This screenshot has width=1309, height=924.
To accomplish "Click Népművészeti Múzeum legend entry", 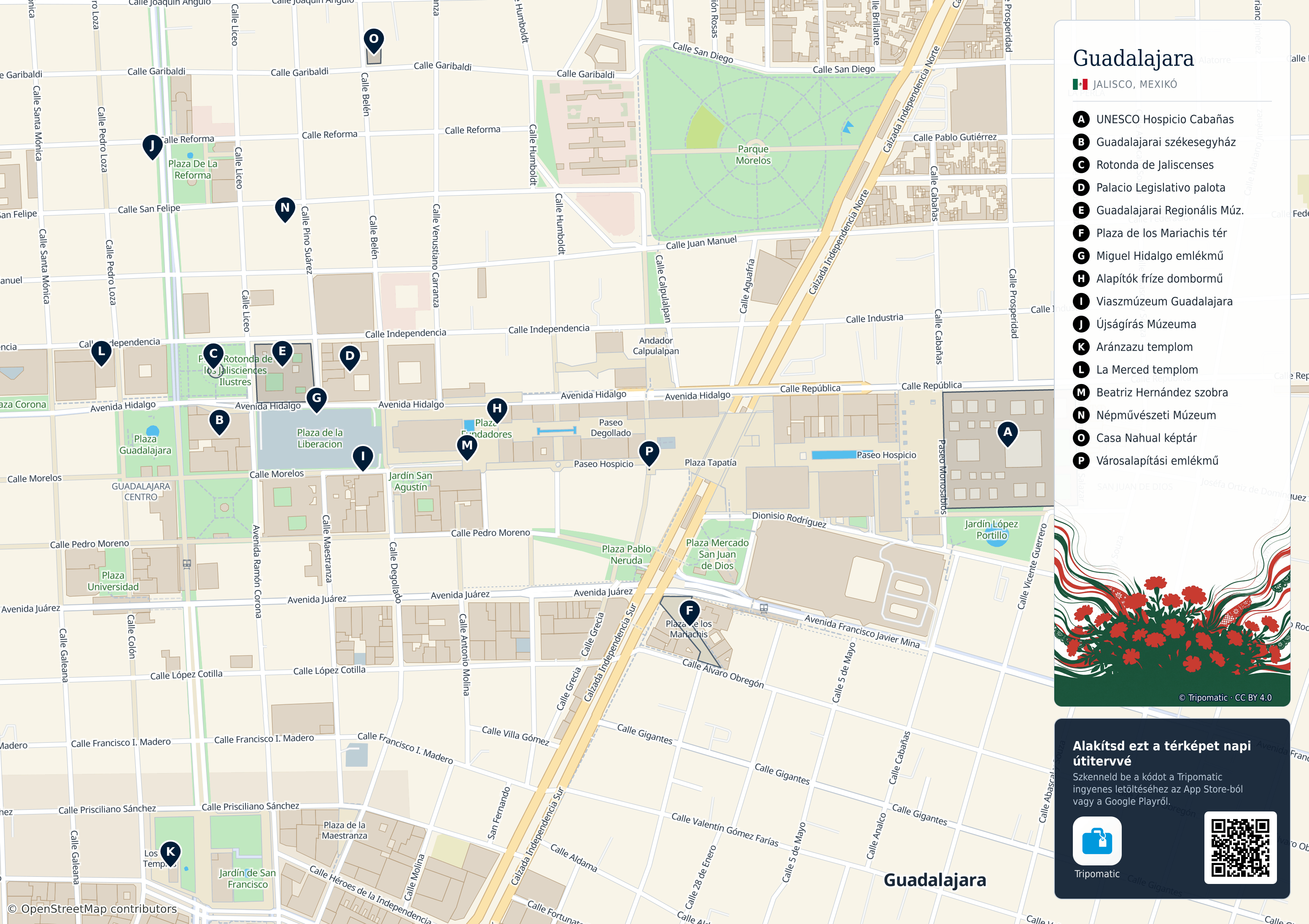I will (1144, 416).
